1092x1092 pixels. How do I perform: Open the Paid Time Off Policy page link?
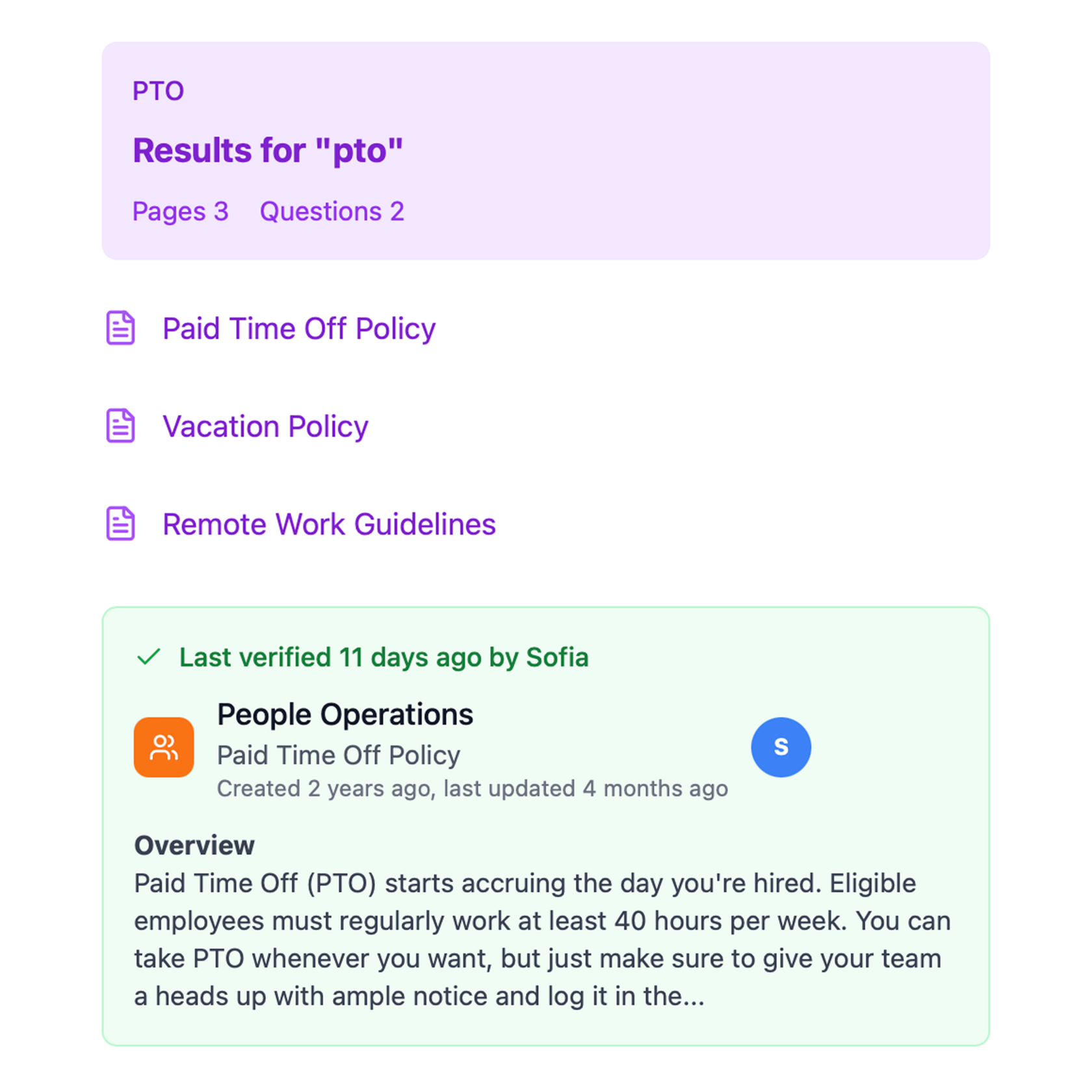point(299,328)
